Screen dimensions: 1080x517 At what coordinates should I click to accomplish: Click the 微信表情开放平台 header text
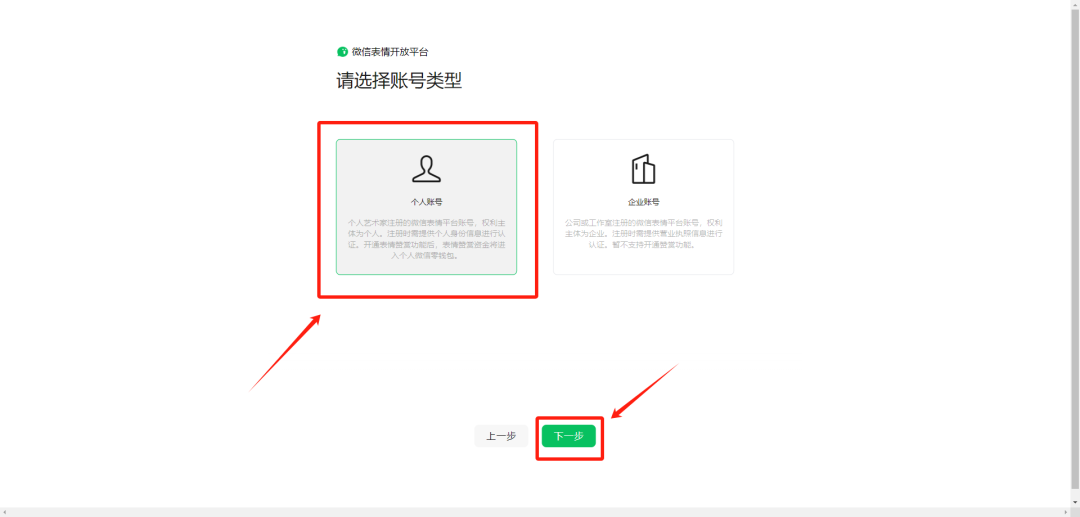click(390, 52)
